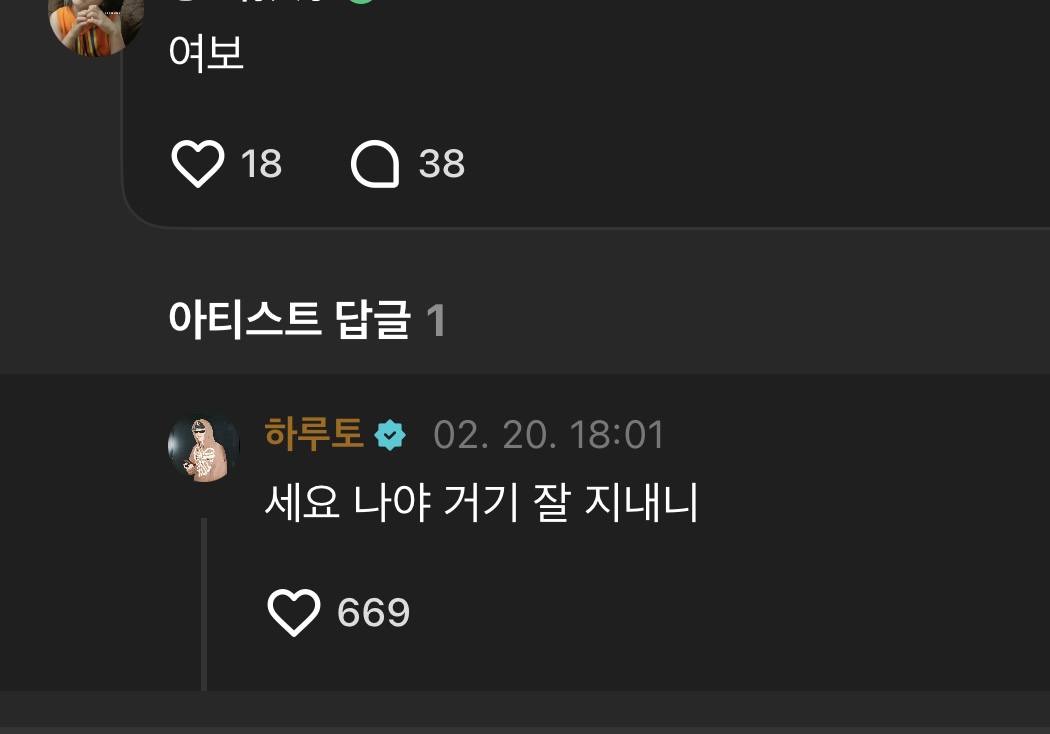Viewport: 1050px width, 734px height.
Task: Tap the green badge beside the top username
Action: [362, 2]
